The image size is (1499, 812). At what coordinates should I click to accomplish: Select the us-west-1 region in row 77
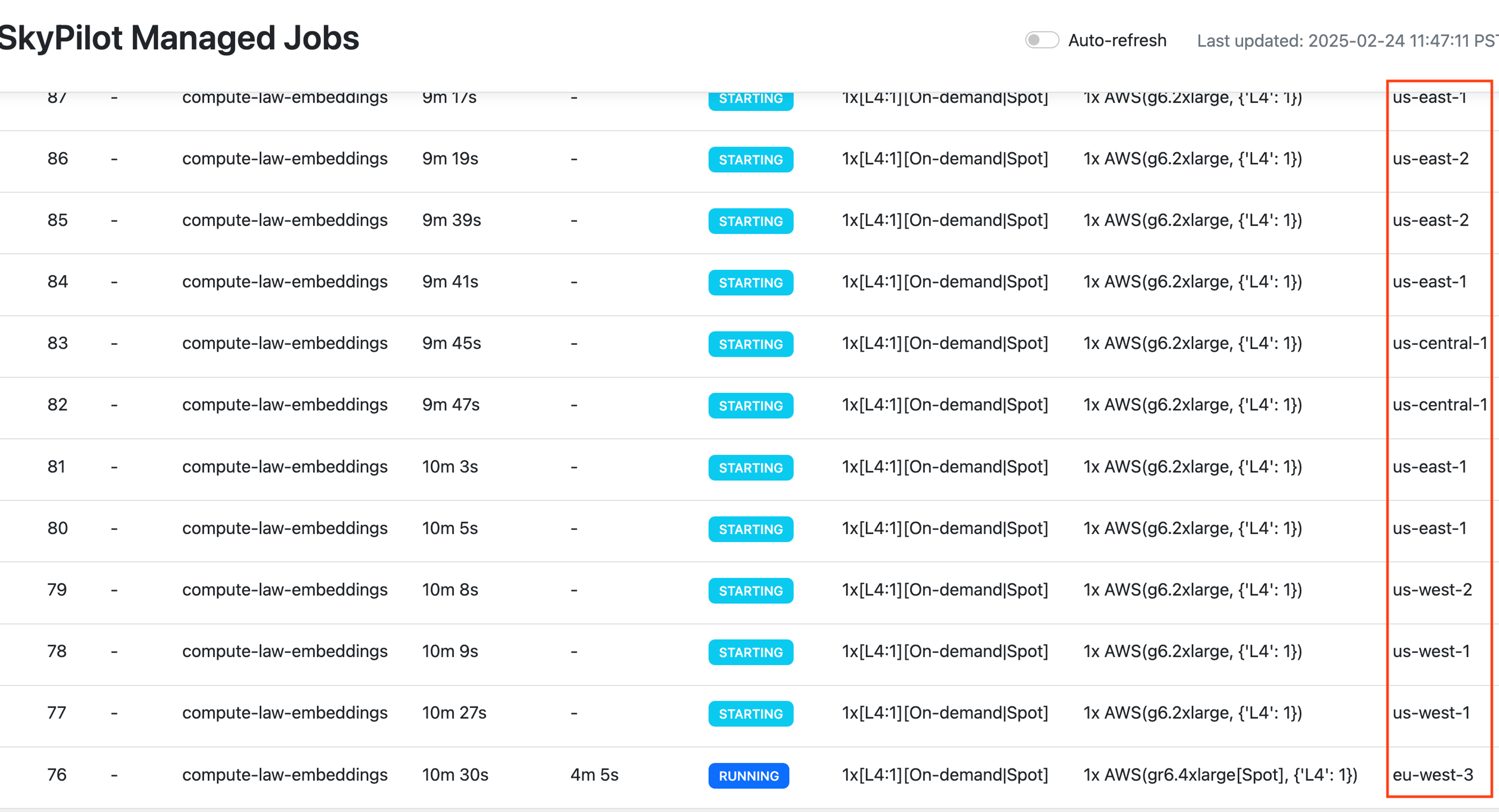[1431, 714]
